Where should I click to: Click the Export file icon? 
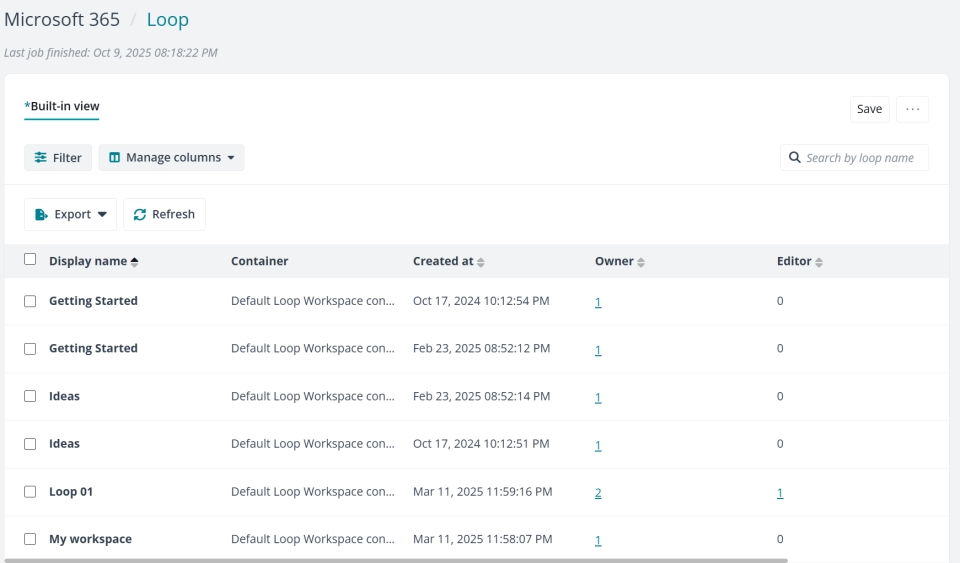pyautogui.click(x=41, y=215)
